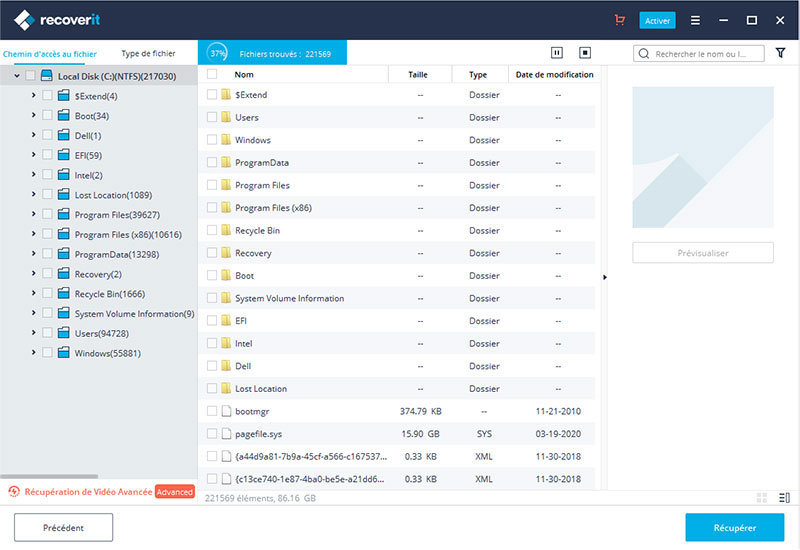The image size is (800, 550).
Task: Click tree folder icon for Windows(55881)
Action: (x=63, y=353)
